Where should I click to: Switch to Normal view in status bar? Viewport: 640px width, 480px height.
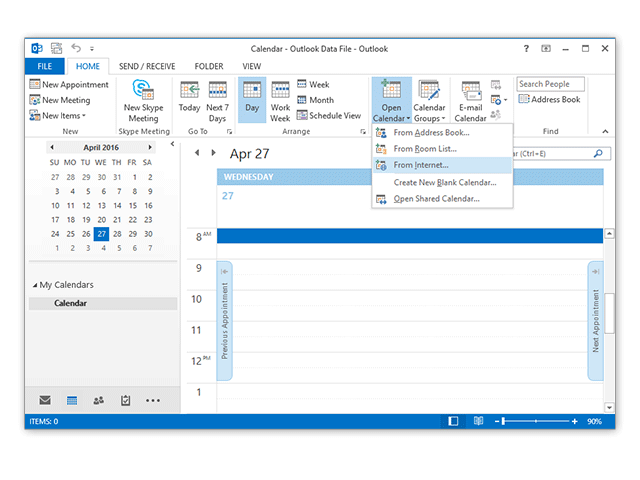coord(453,421)
